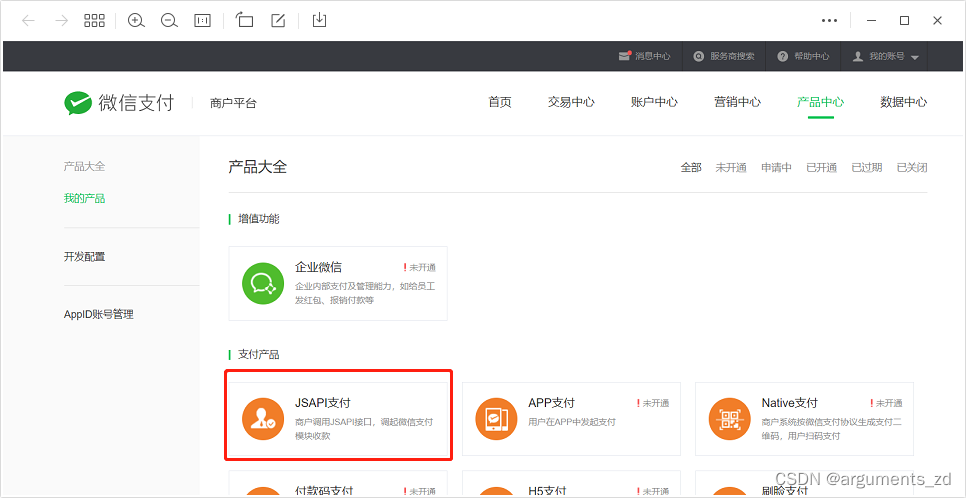The height and width of the screenshot is (498, 966).
Task: Click the 帮助中心 text link
Action: coord(811,56)
